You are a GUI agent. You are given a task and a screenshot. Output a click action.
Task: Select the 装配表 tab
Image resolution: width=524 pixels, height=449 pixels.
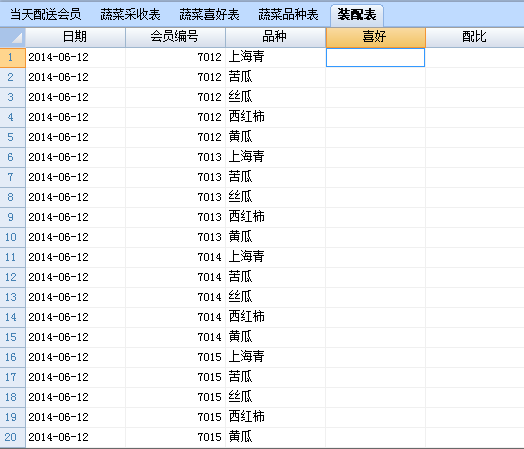(x=357, y=15)
